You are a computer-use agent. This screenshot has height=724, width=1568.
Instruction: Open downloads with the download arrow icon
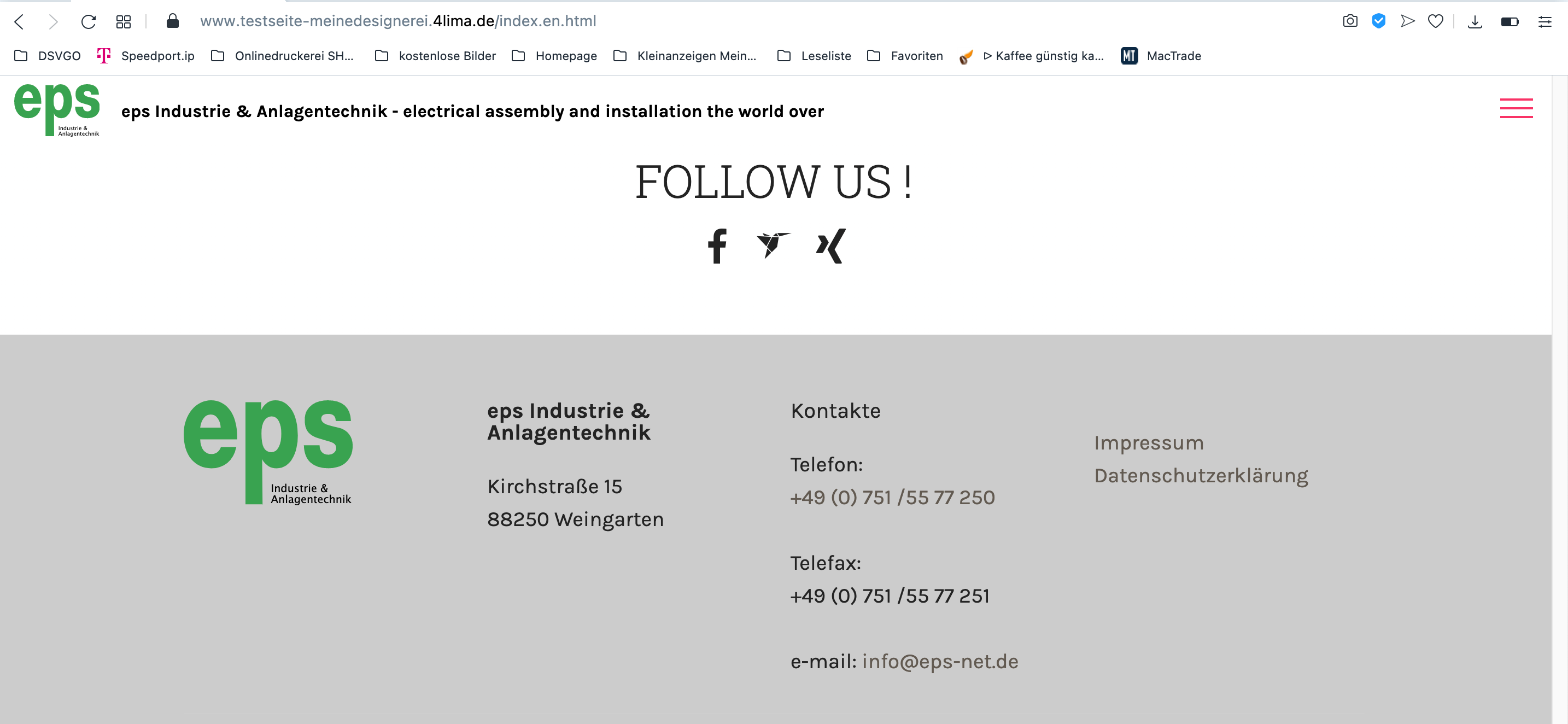tap(1475, 22)
